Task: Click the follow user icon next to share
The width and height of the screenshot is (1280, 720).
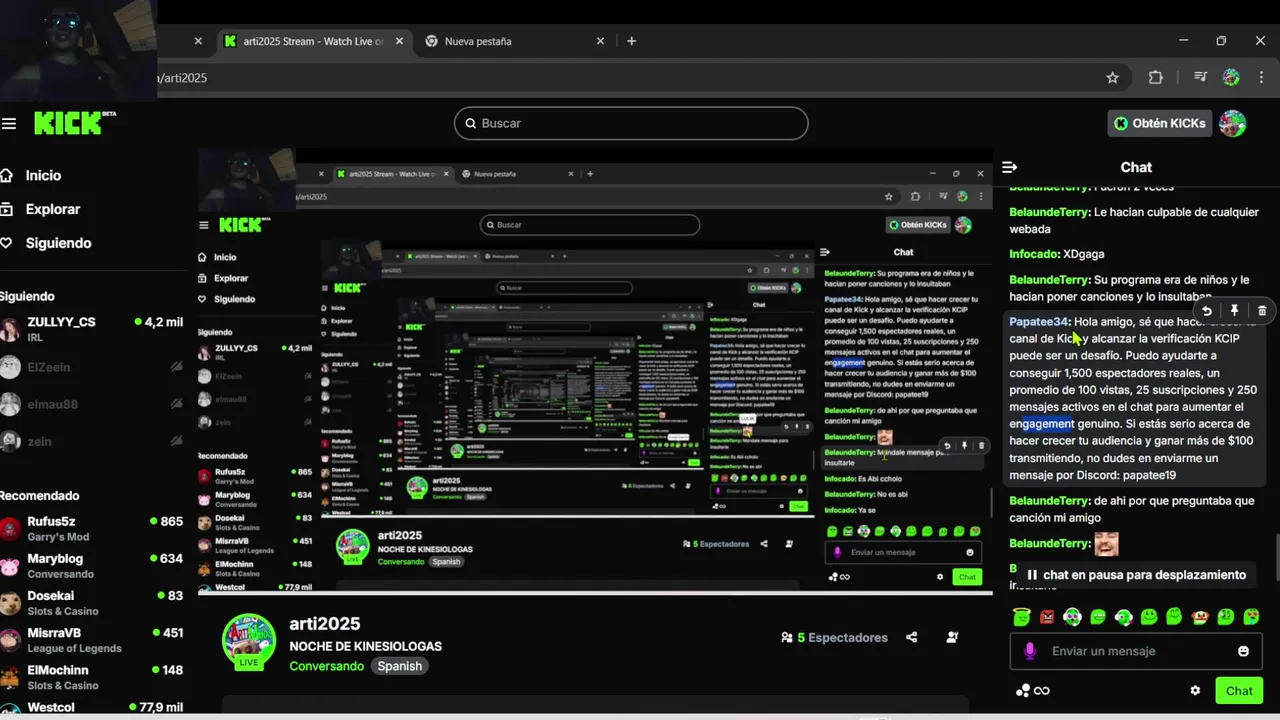Action: click(x=952, y=637)
